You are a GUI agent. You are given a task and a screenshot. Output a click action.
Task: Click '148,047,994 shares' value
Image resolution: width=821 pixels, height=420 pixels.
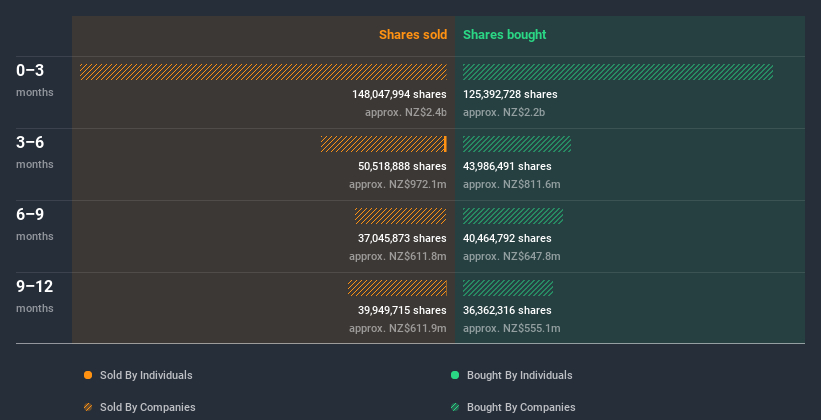(x=400, y=94)
